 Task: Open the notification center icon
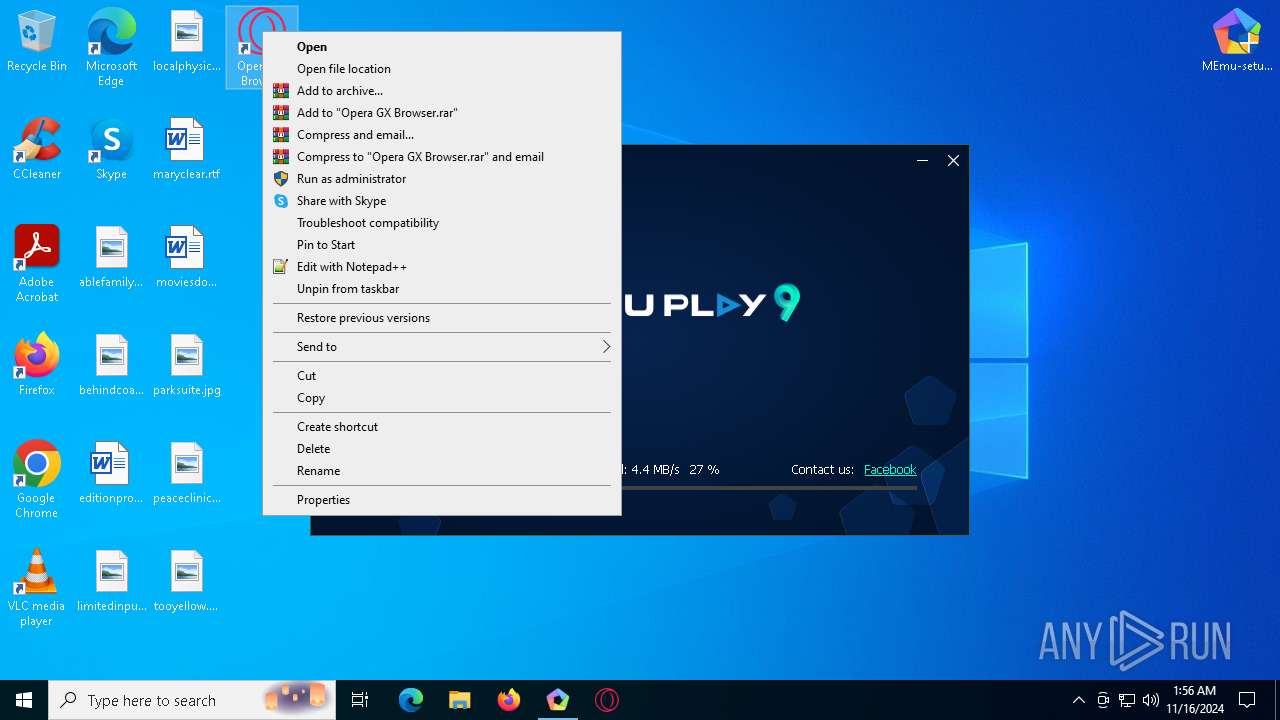[1247, 700]
